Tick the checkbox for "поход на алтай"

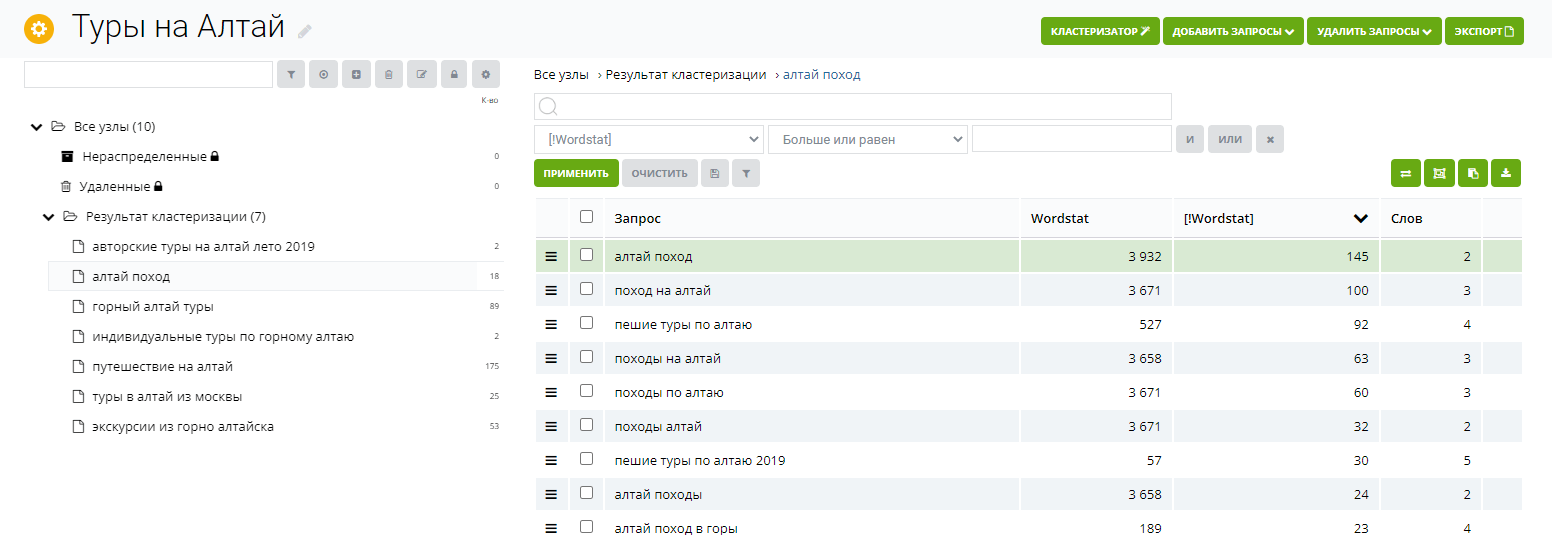point(587,289)
